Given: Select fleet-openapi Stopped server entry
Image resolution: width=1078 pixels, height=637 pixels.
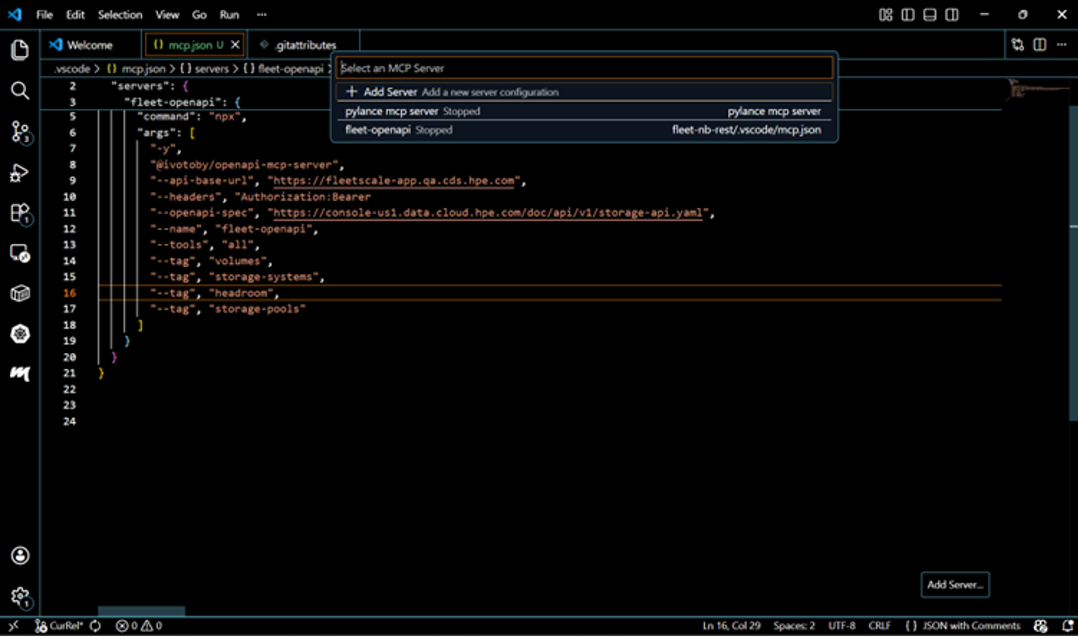Looking at the screenshot, I should pyautogui.click(x=584, y=130).
